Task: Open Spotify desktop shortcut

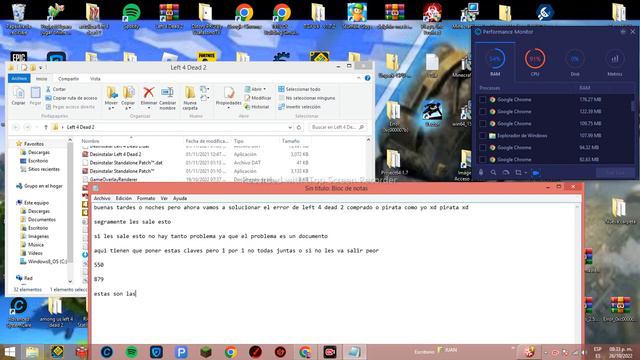Action: 131,16
